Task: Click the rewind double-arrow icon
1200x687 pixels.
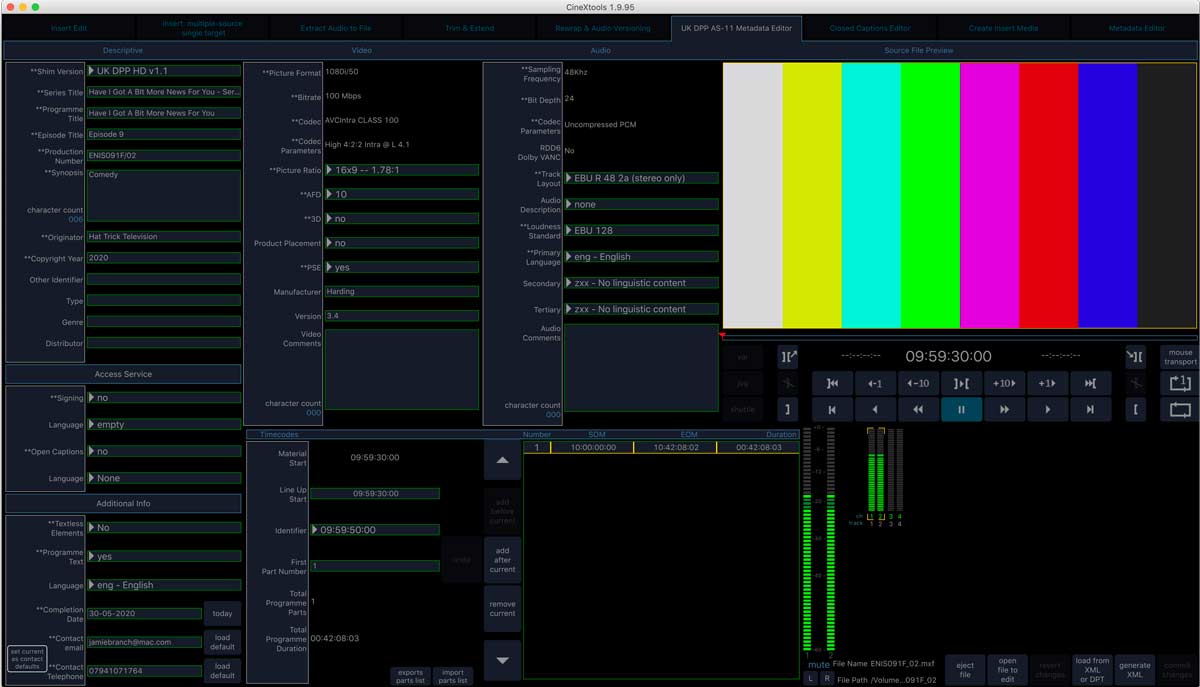Action: (918, 409)
